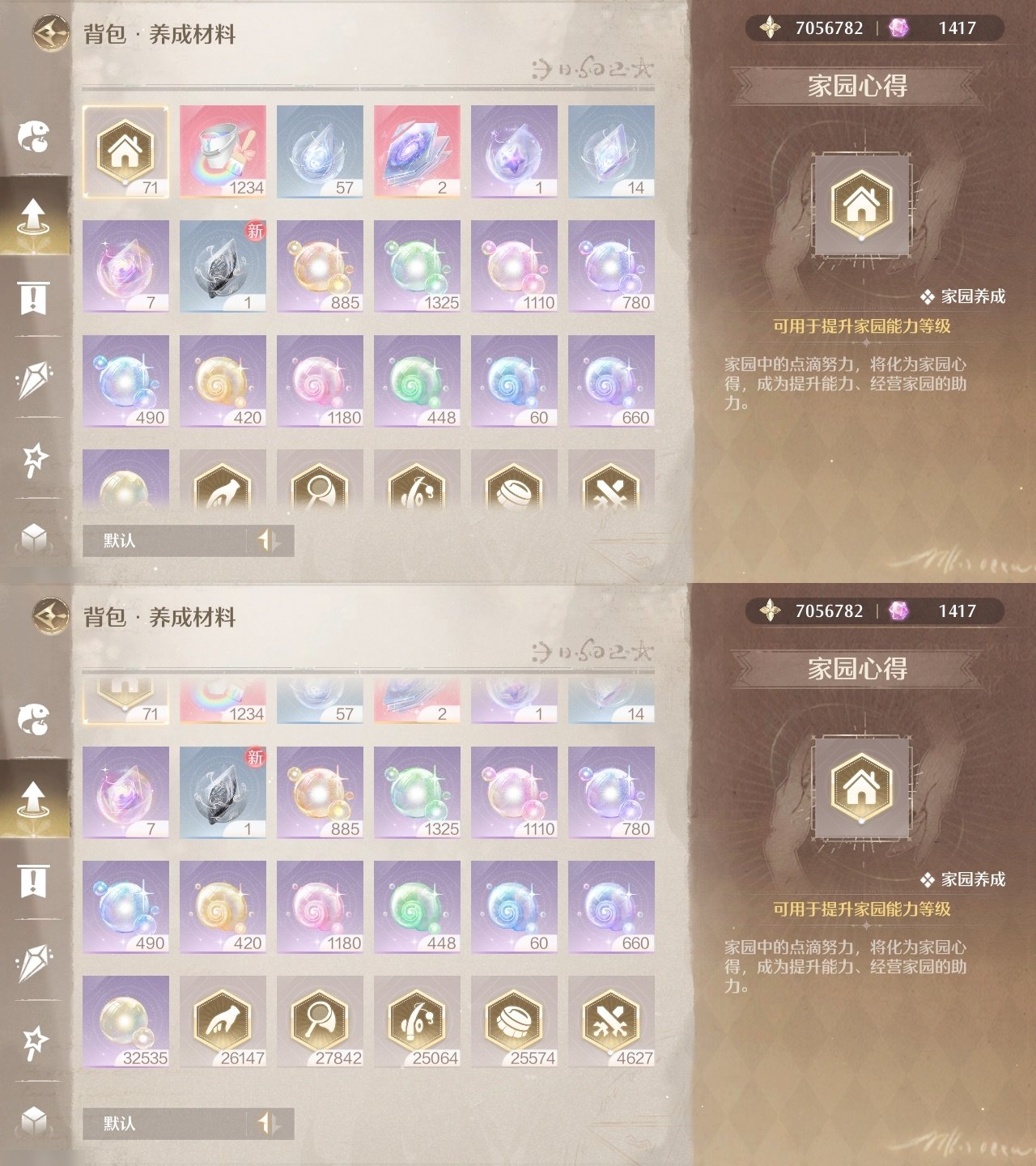This screenshot has width=1036, height=1166.
Task: Select the rainbow paint bucket item with 1234
Action: (x=223, y=151)
